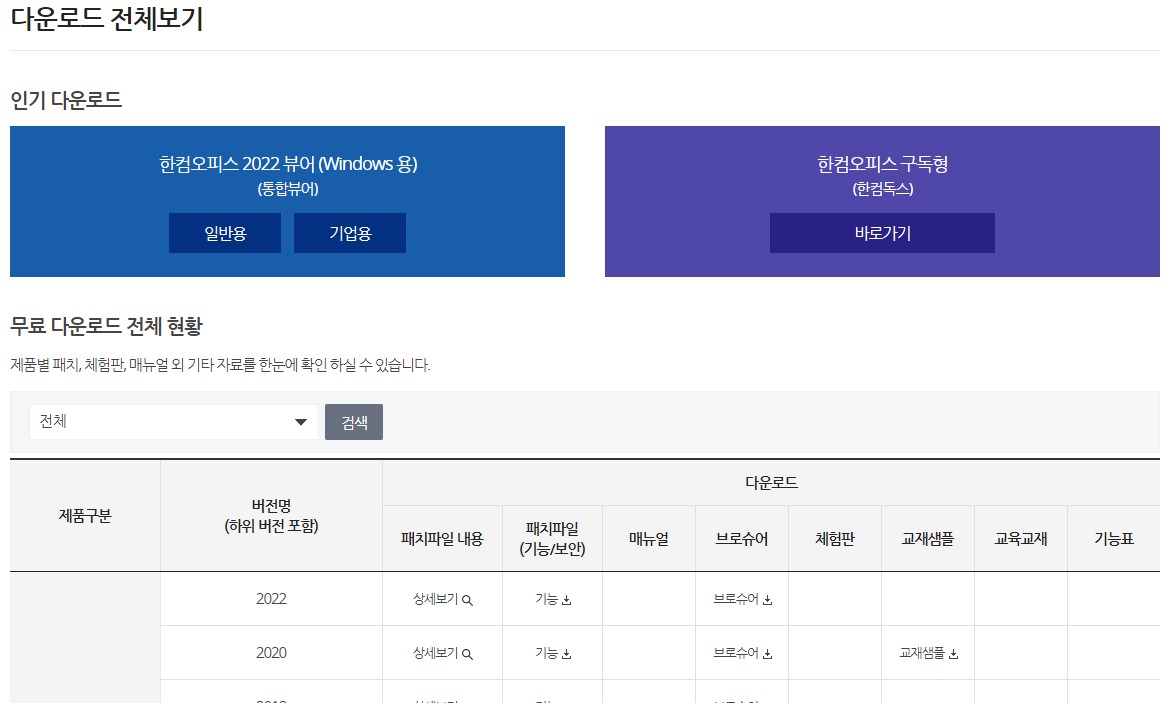Open 상세보기 for version 2022

443,599
